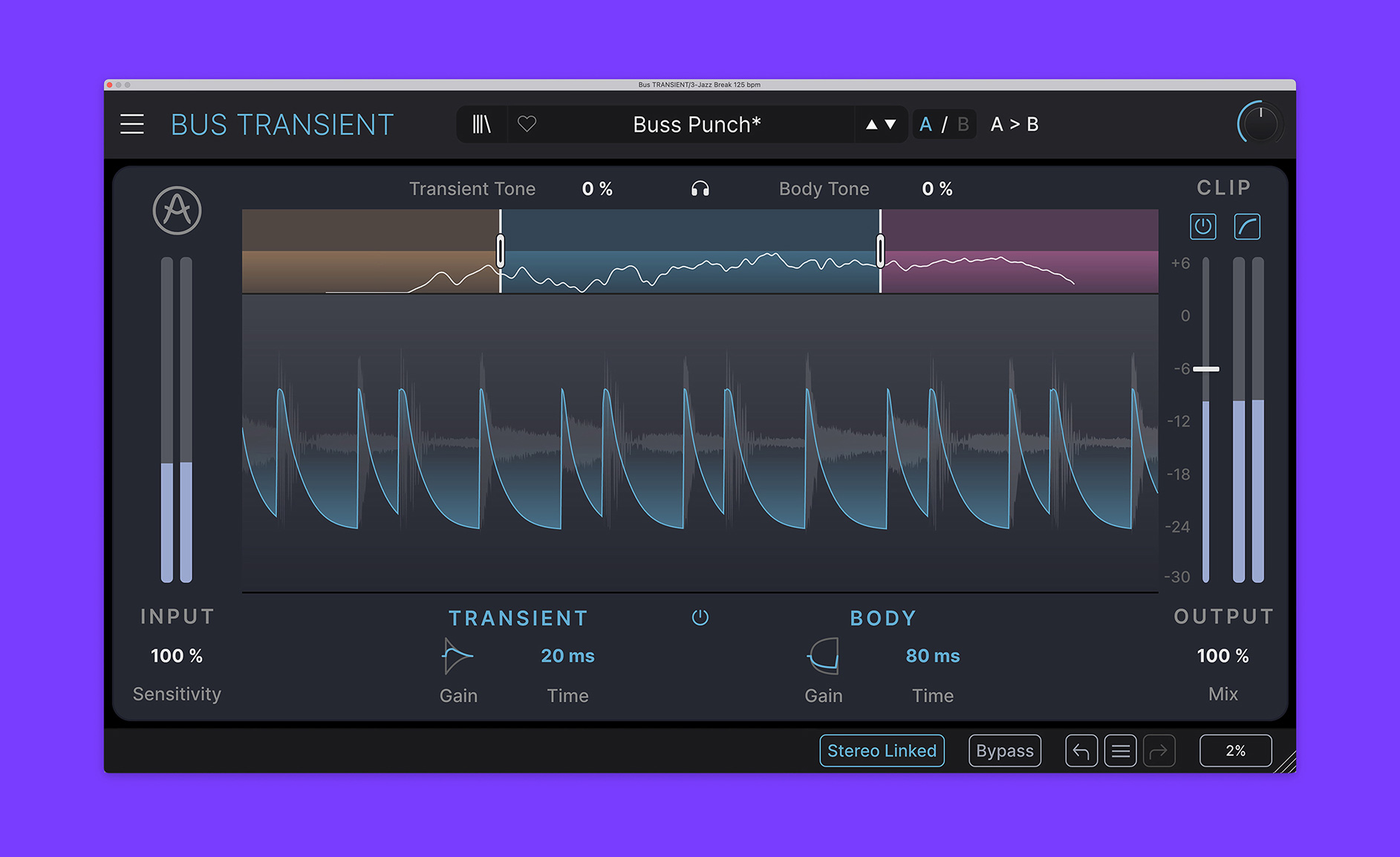Select the previous preset with the up arrow

click(872, 124)
